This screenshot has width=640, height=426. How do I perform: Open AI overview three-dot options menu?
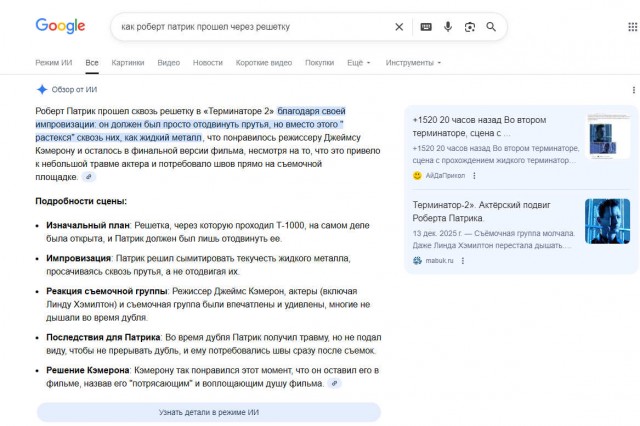pos(633,90)
